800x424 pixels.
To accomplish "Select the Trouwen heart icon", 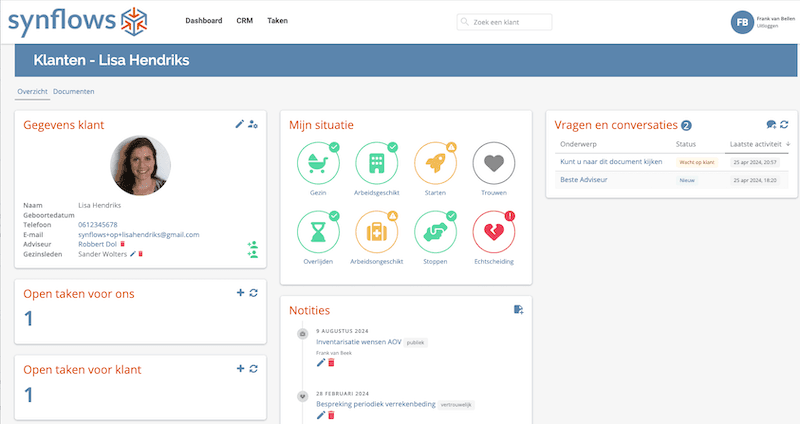I will [494, 163].
